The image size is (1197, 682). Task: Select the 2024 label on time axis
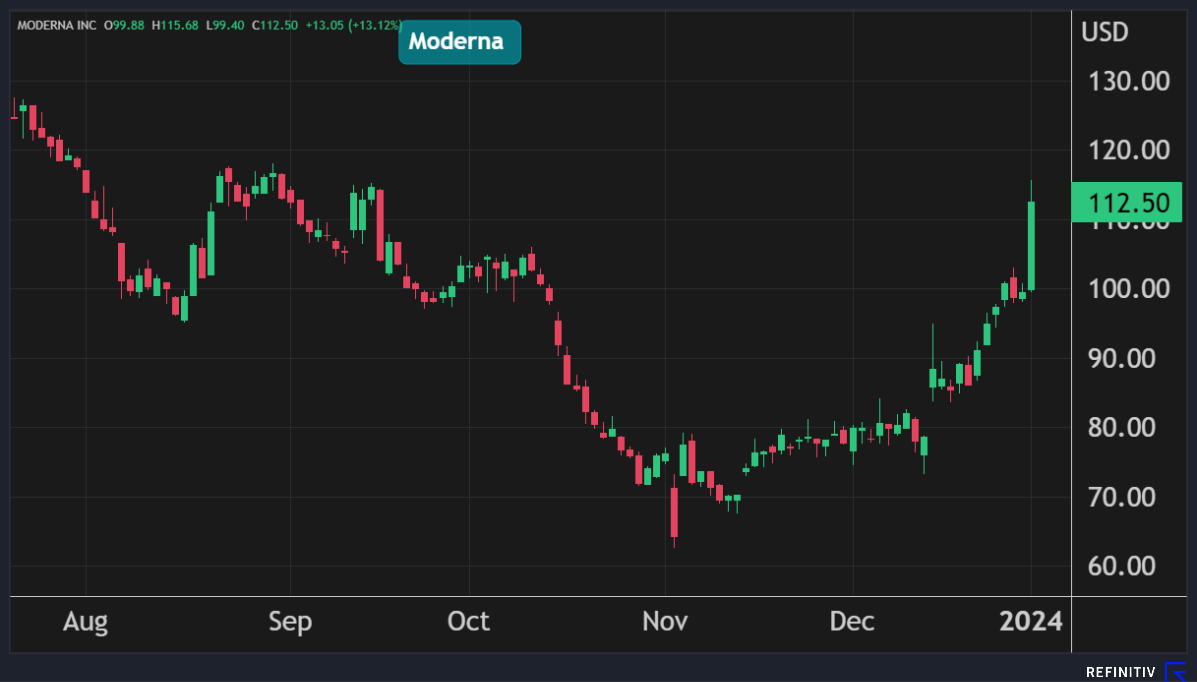(x=1030, y=621)
